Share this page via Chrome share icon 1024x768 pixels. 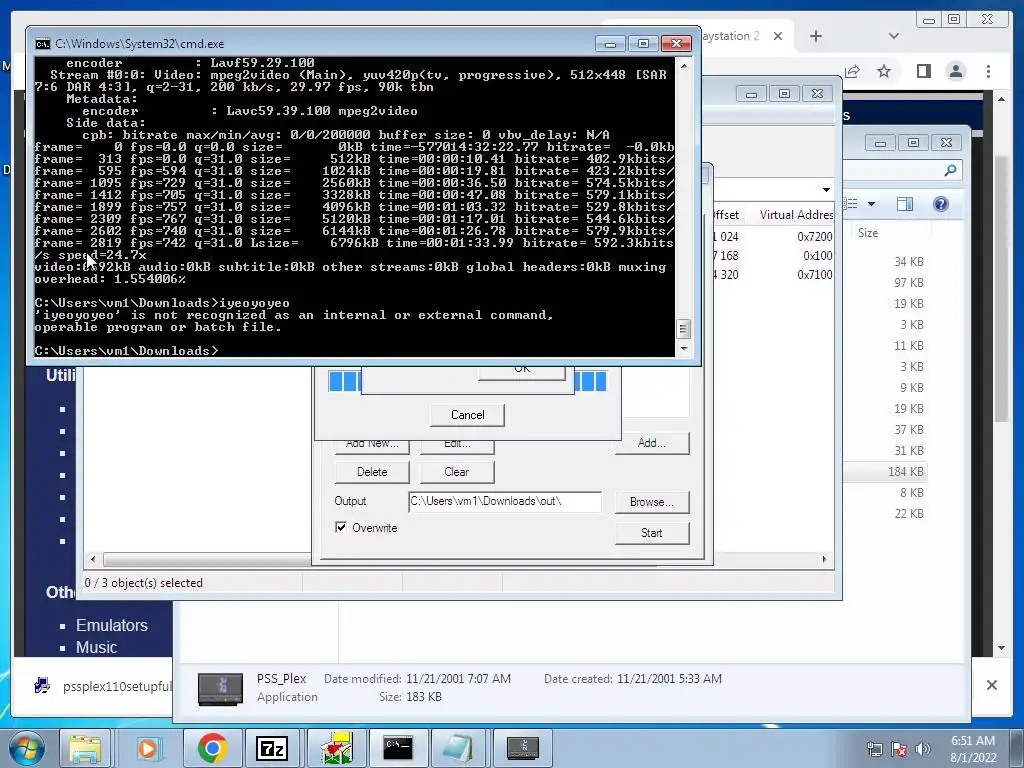tap(852, 71)
